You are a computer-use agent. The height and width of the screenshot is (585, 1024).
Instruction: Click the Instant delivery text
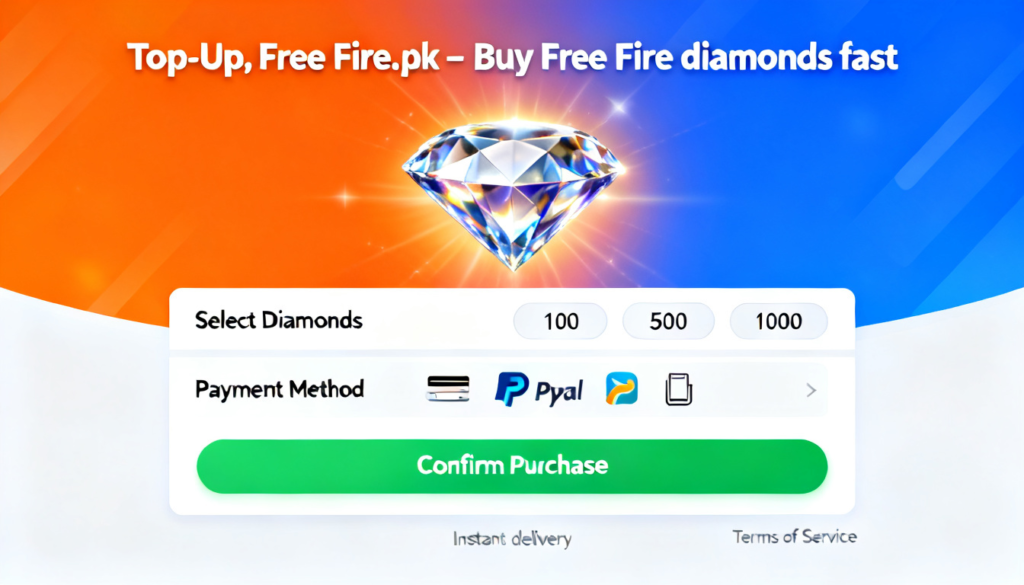(x=513, y=539)
